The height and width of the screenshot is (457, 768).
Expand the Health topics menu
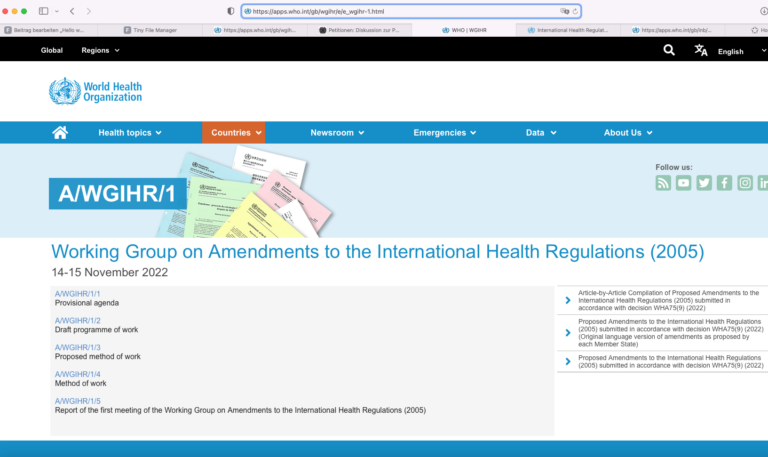click(x=130, y=133)
